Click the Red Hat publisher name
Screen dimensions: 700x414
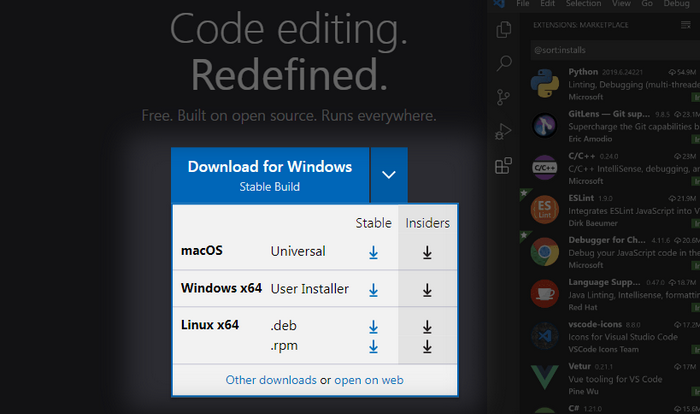point(583,307)
